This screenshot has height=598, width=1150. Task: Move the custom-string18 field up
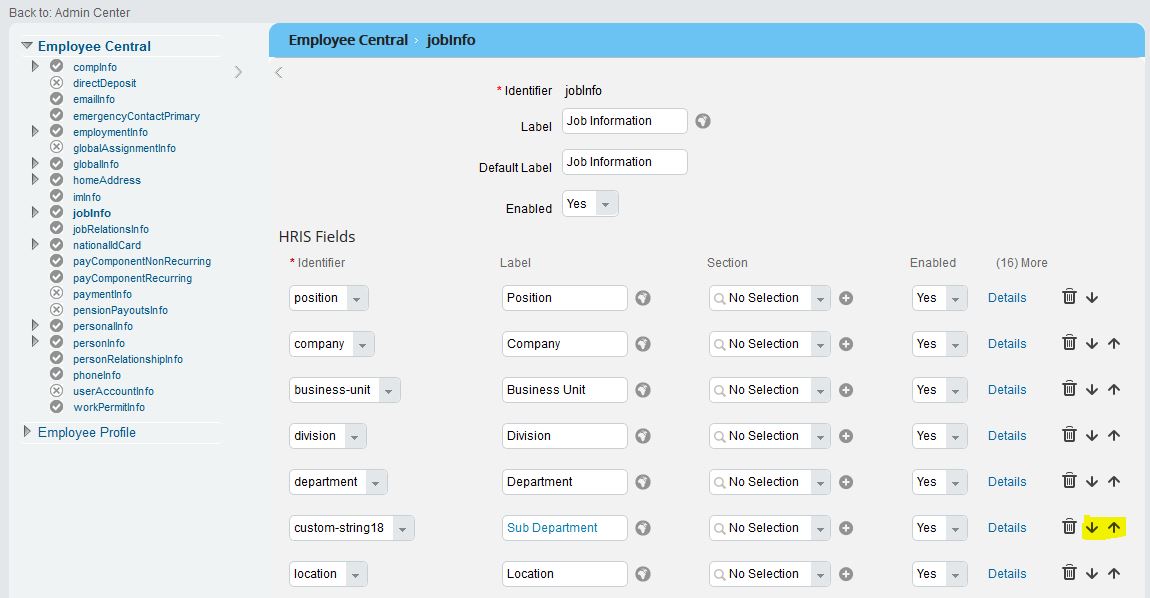click(x=1114, y=528)
